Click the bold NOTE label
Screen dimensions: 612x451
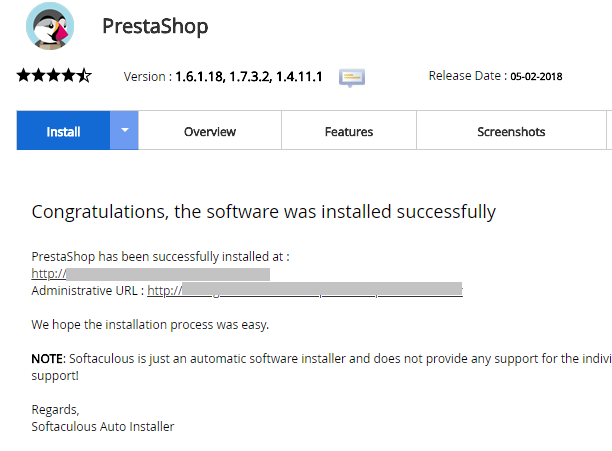pyautogui.click(x=48, y=359)
